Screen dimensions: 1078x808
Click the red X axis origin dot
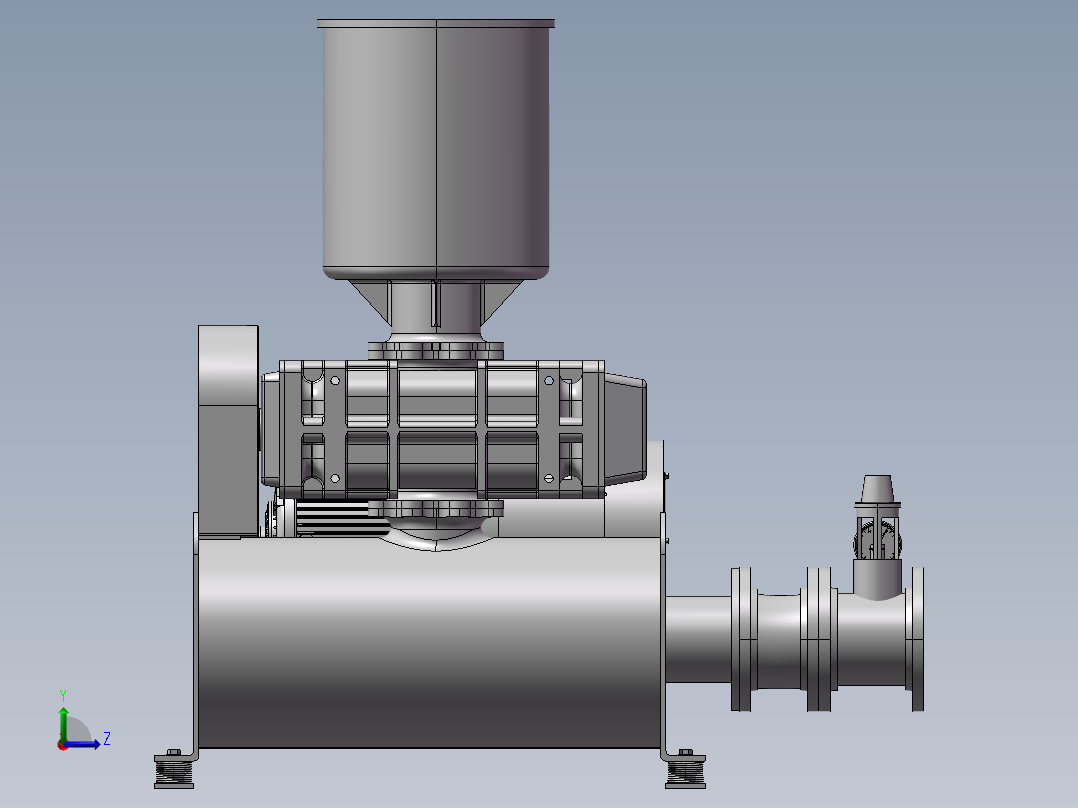pos(63,745)
